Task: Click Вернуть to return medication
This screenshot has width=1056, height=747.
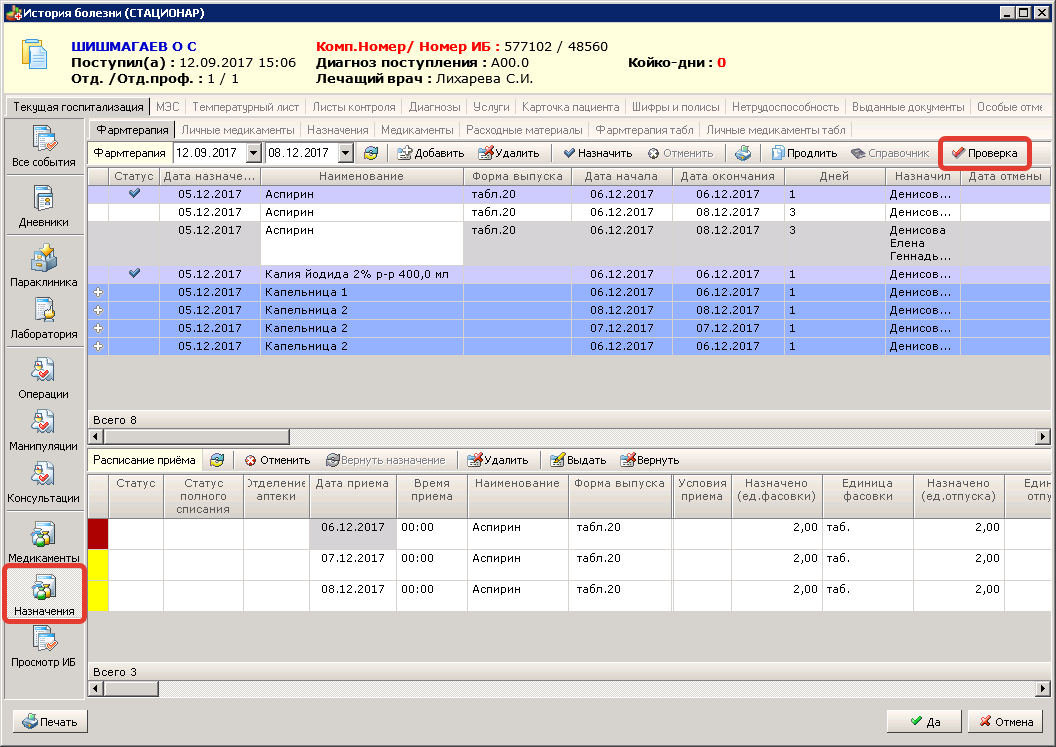Action: [x=650, y=460]
